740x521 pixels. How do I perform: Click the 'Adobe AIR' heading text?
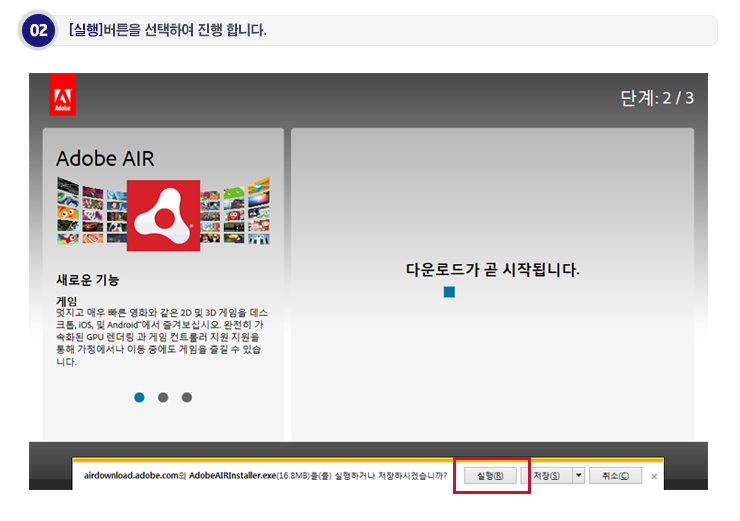click(x=105, y=159)
